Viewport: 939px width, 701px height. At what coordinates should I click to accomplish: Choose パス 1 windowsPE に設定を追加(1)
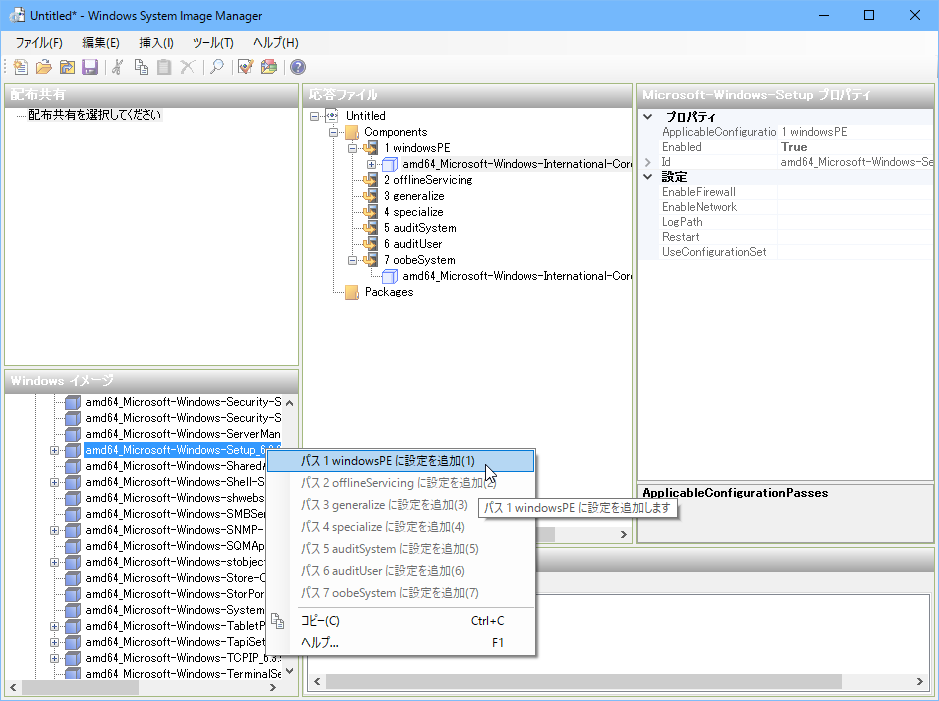coord(400,461)
